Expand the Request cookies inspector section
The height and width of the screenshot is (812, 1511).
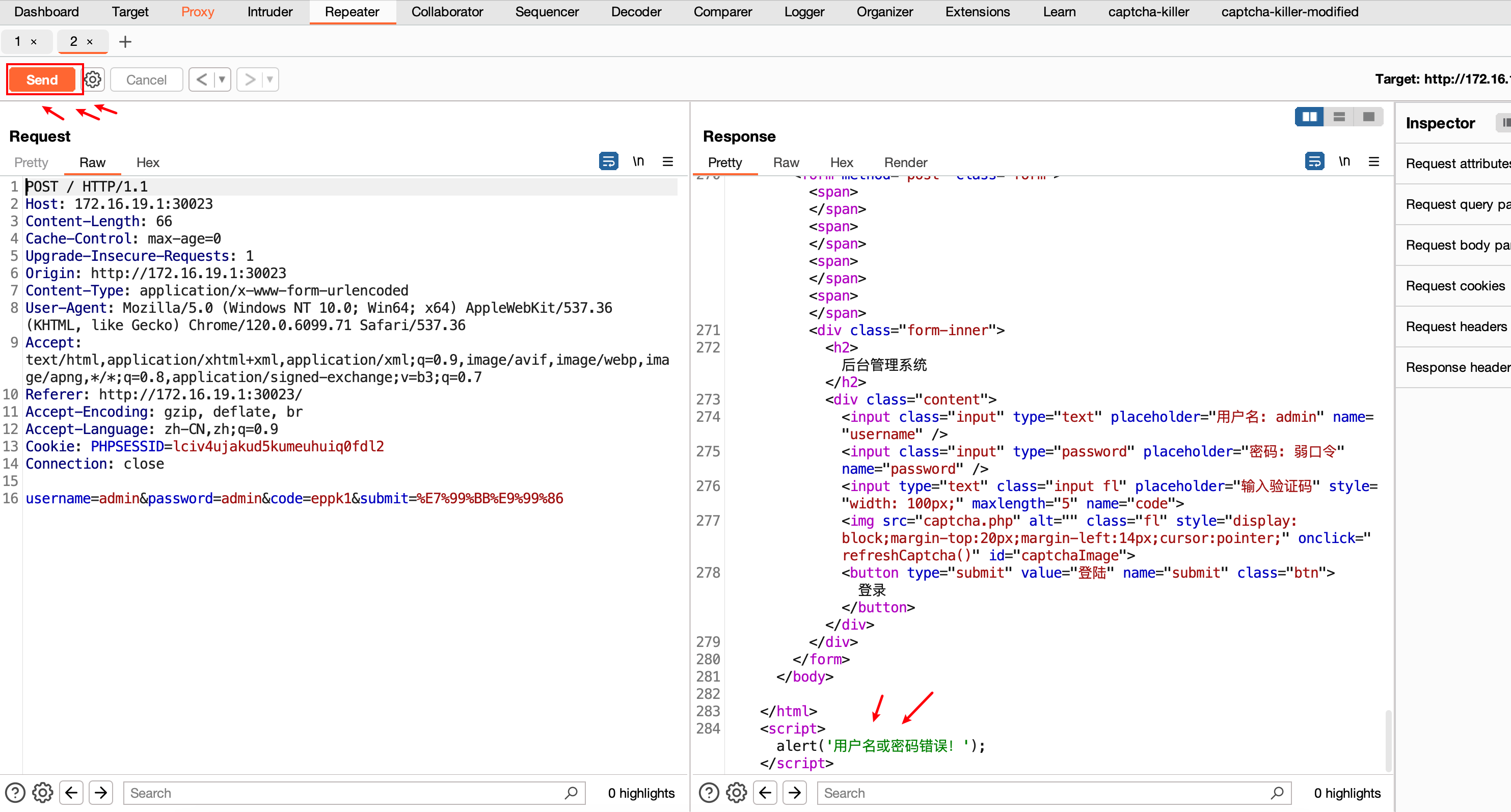pyautogui.click(x=1453, y=286)
